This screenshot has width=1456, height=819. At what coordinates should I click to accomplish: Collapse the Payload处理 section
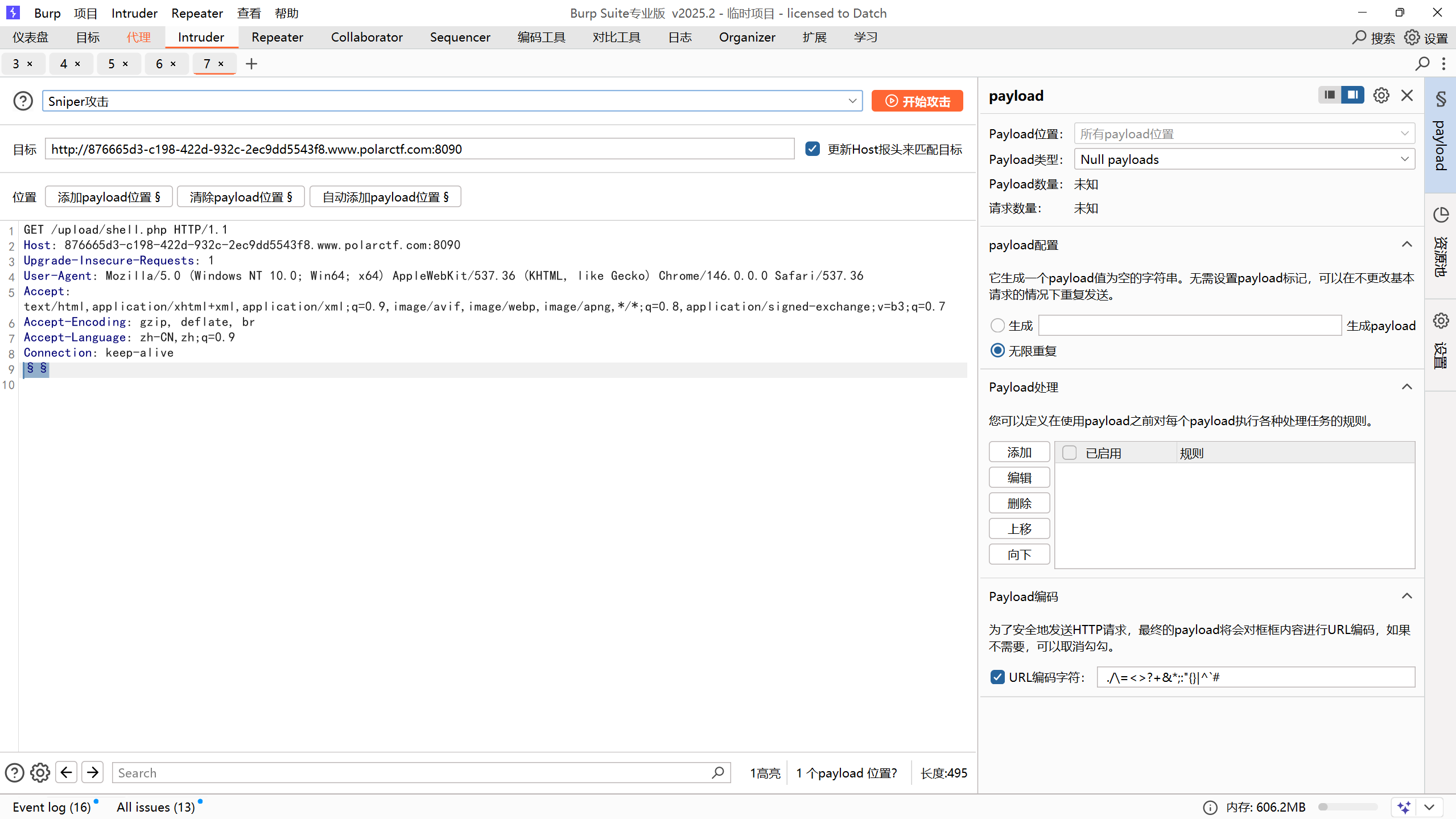(1406, 387)
